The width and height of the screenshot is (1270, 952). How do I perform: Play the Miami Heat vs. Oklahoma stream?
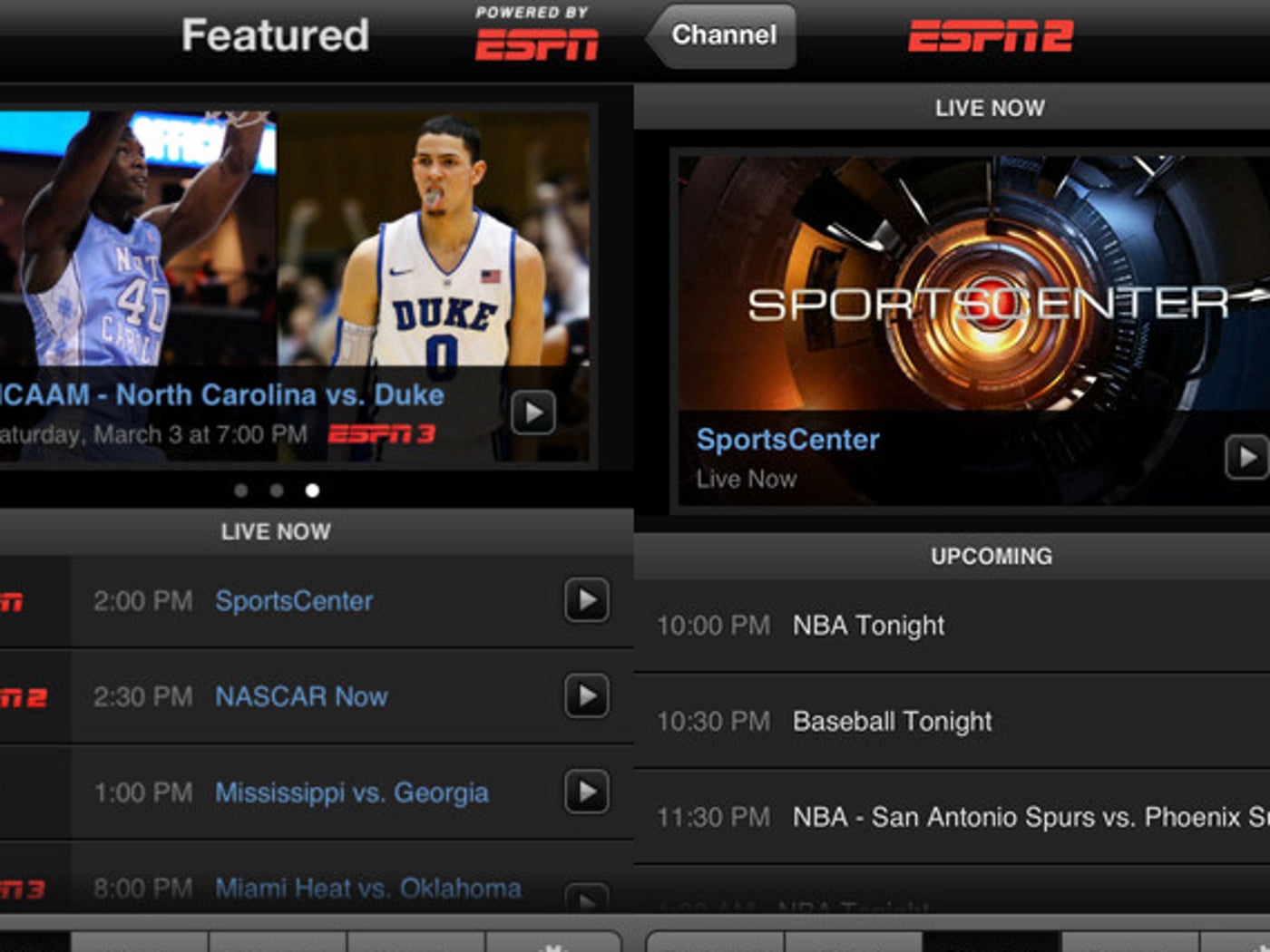pyautogui.click(x=587, y=898)
